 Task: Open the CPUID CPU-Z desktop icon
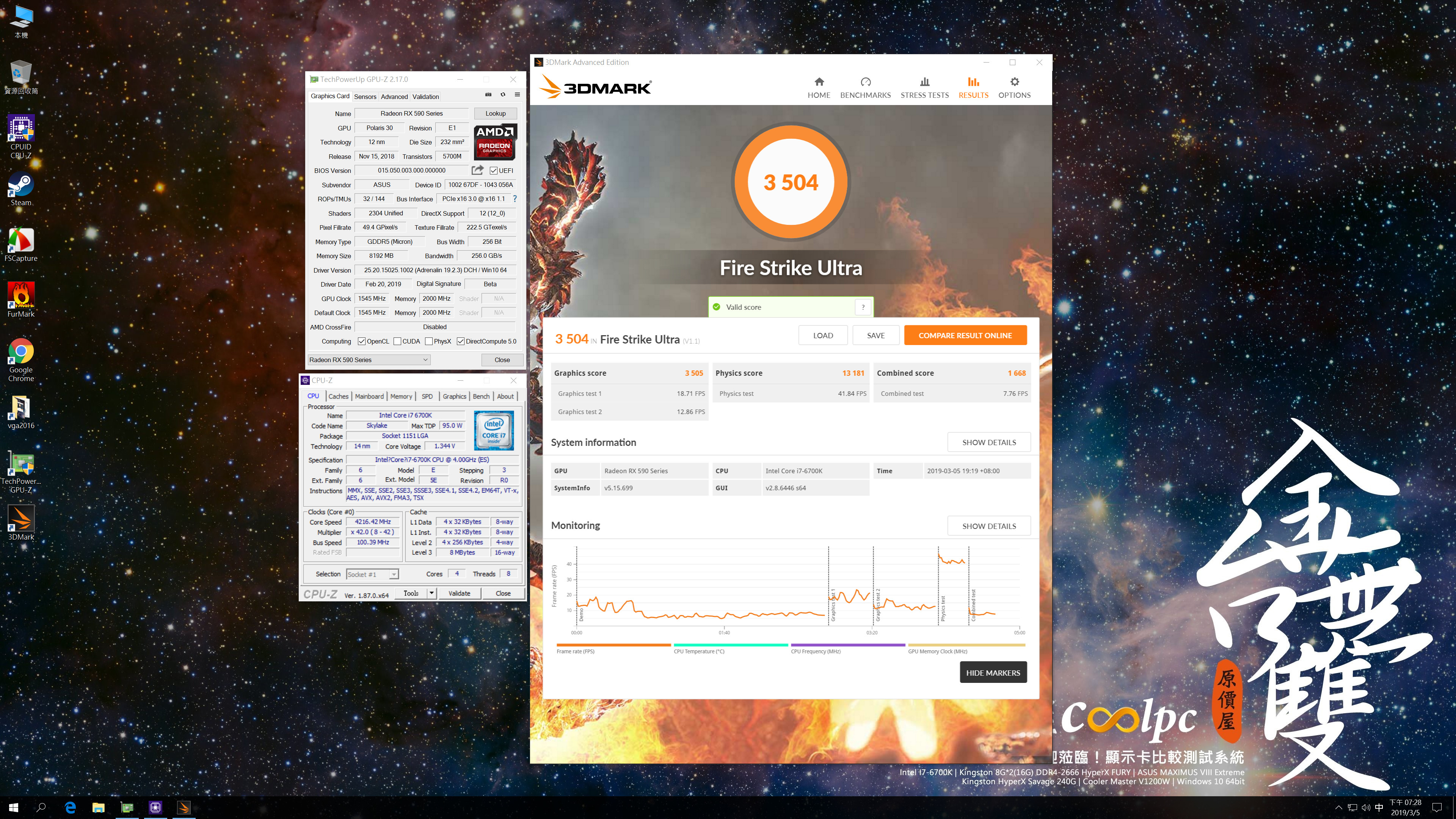point(21,137)
